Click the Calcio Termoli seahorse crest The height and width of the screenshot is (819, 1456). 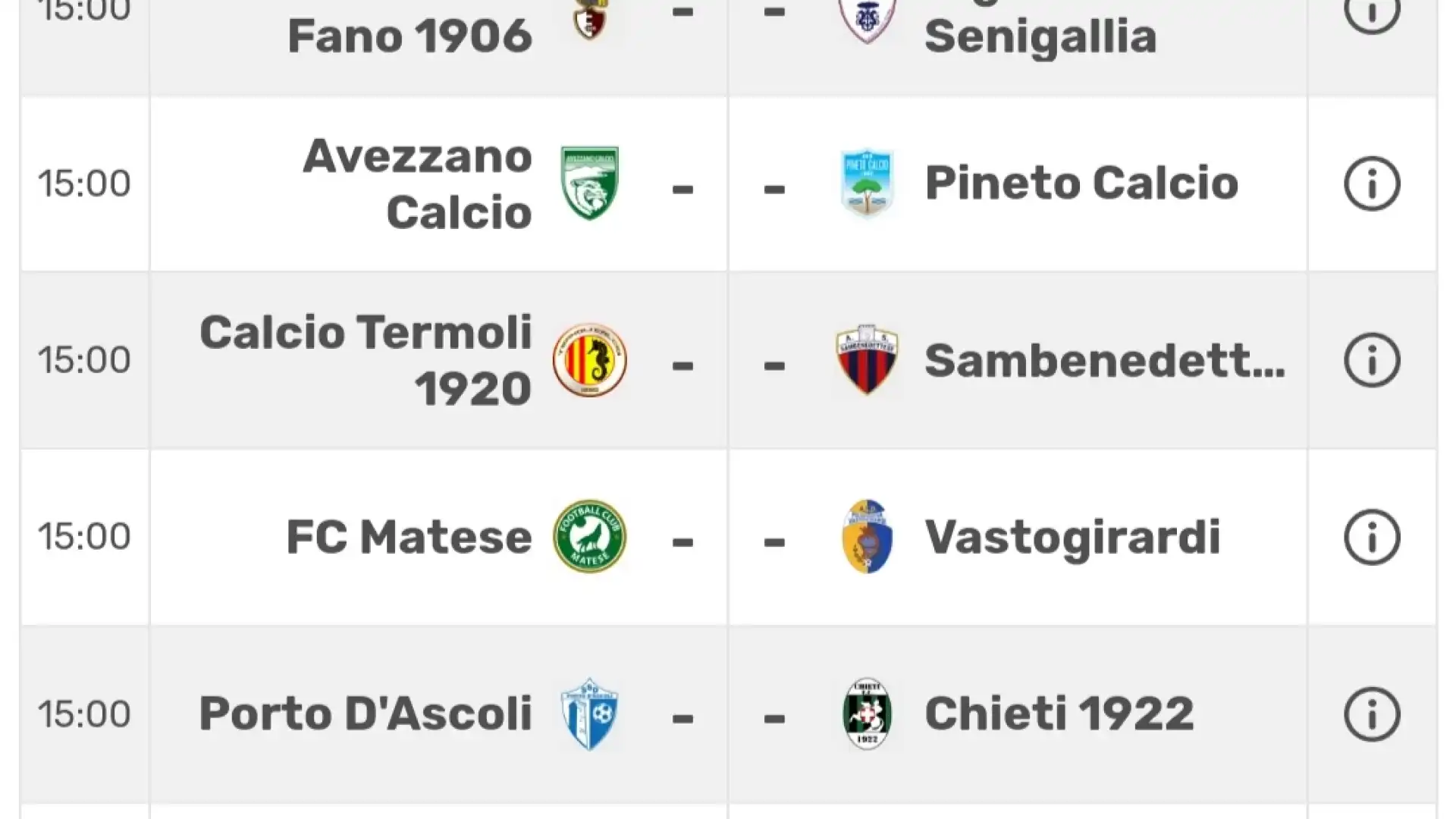point(589,360)
